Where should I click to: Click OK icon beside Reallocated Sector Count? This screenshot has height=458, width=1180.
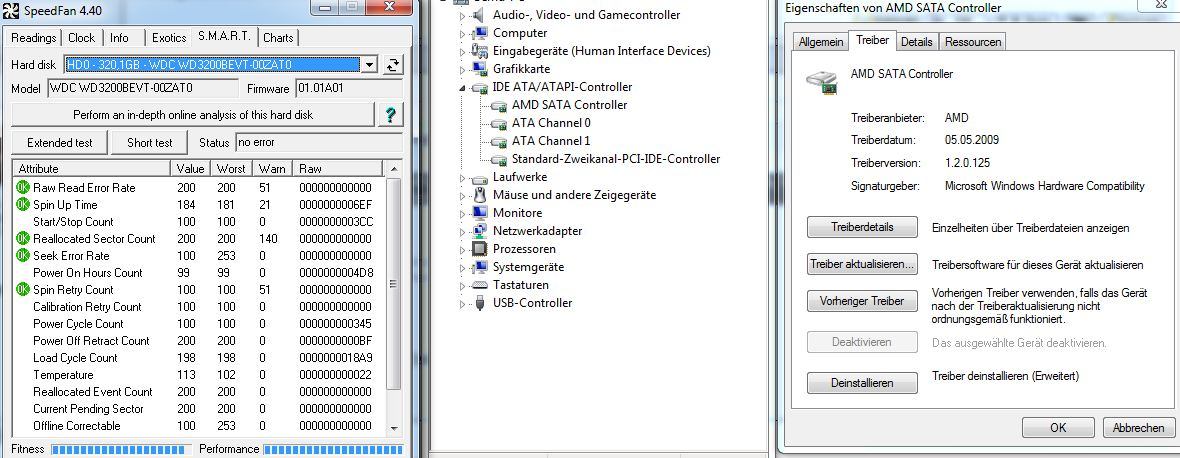click(23, 238)
